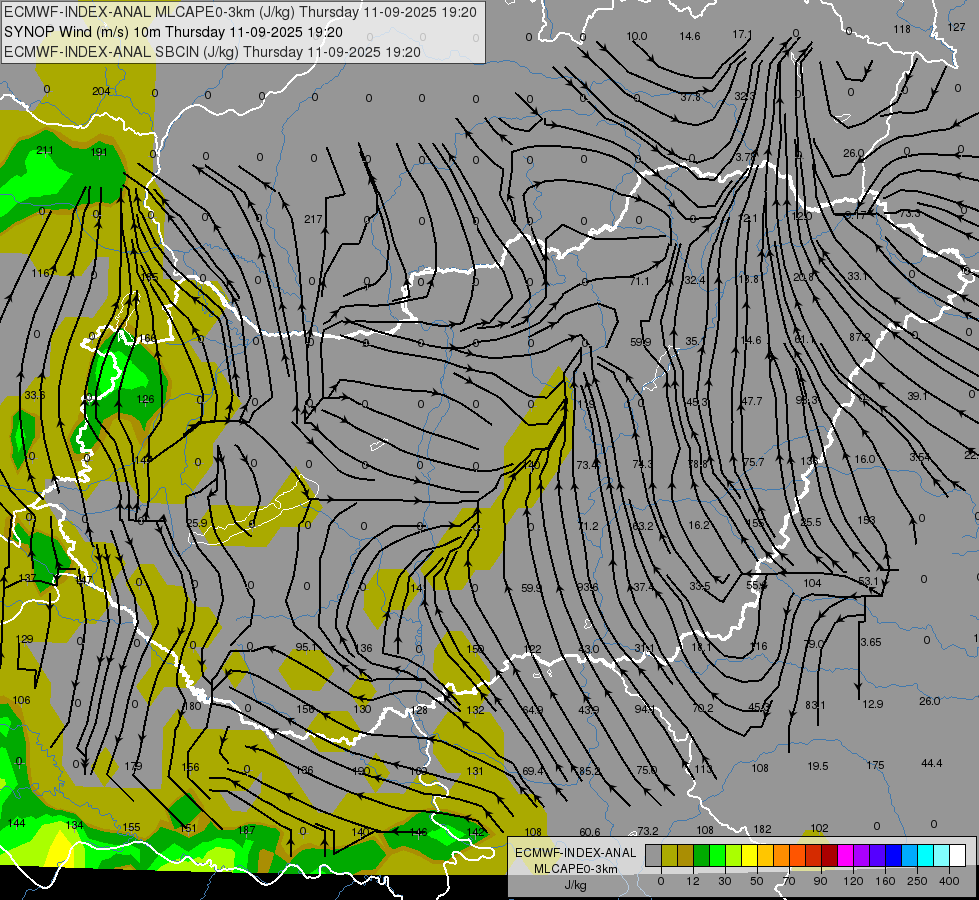Click the map value 94.1
Viewport: 979px width, 900px height.
point(645,709)
